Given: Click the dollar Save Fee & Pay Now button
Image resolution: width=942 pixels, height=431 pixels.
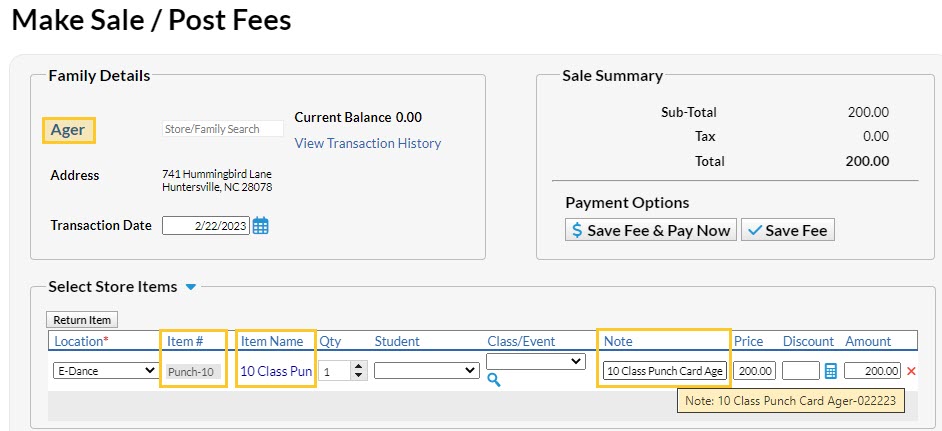Looking at the screenshot, I should tap(651, 230).
